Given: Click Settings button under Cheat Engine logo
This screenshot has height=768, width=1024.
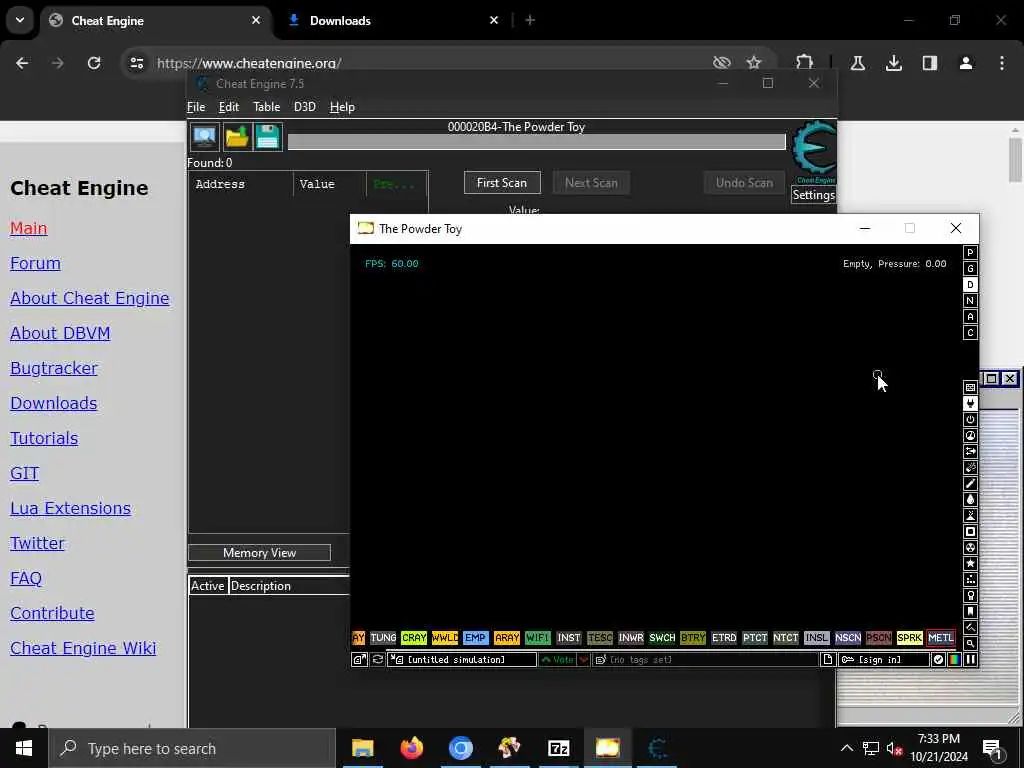Looking at the screenshot, I should coord(814,195).
